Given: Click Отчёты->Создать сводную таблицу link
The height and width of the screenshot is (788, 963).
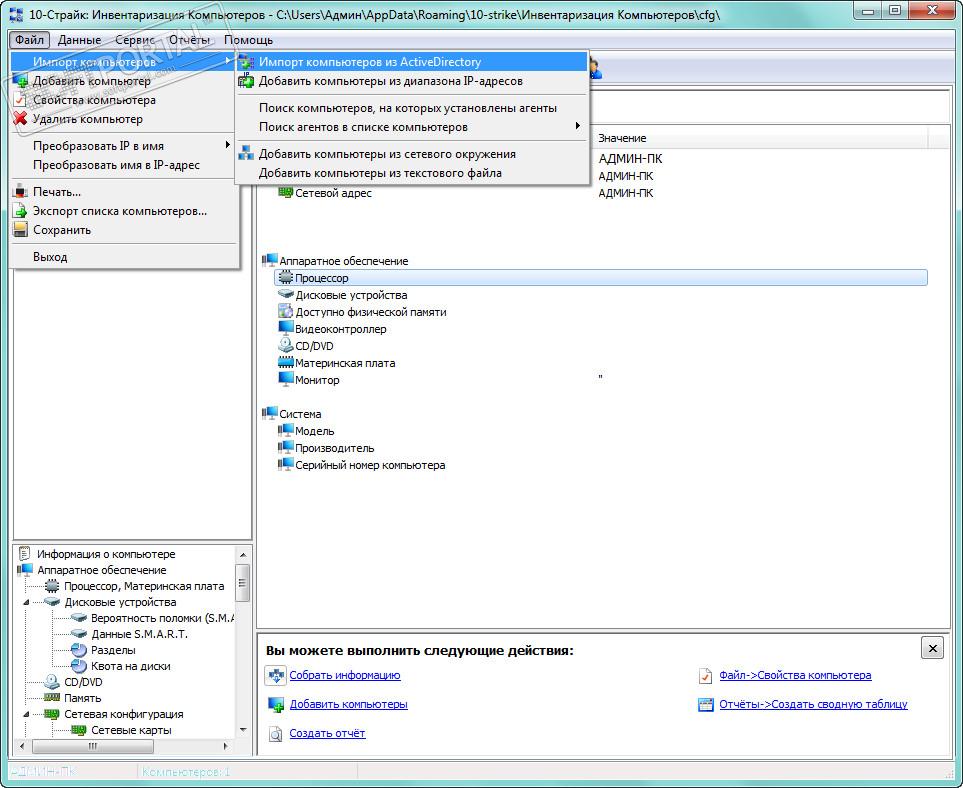Looking at the screenshot, I should 813,704.
